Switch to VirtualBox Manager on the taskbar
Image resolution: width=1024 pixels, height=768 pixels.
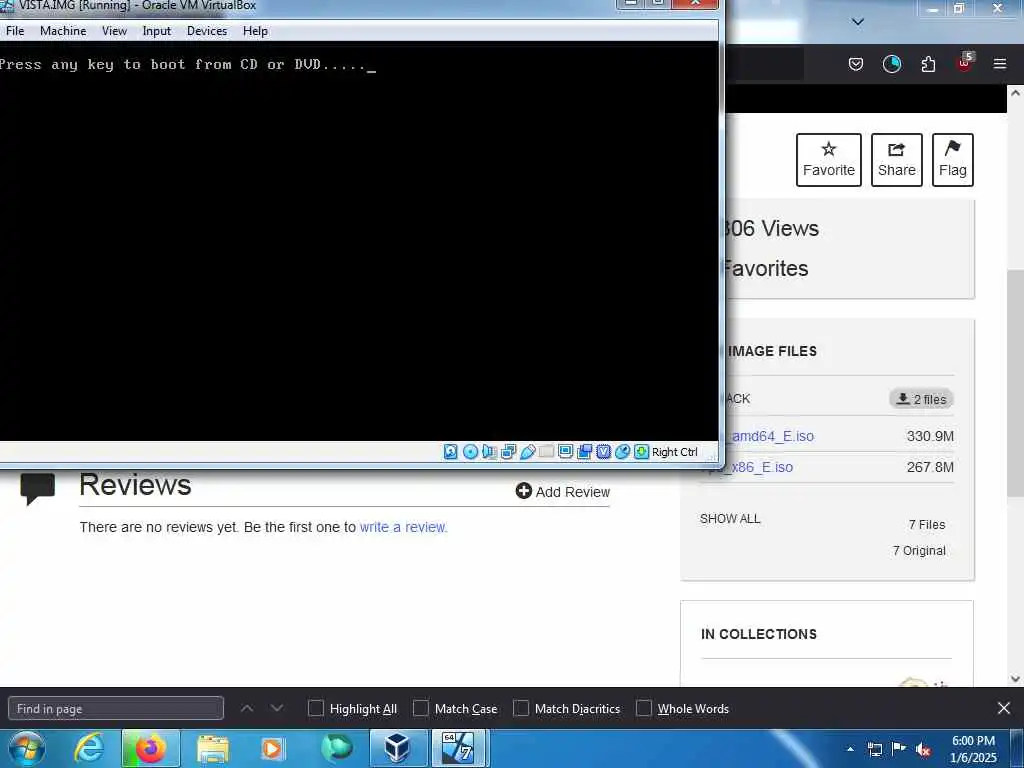tap(397, 748)
